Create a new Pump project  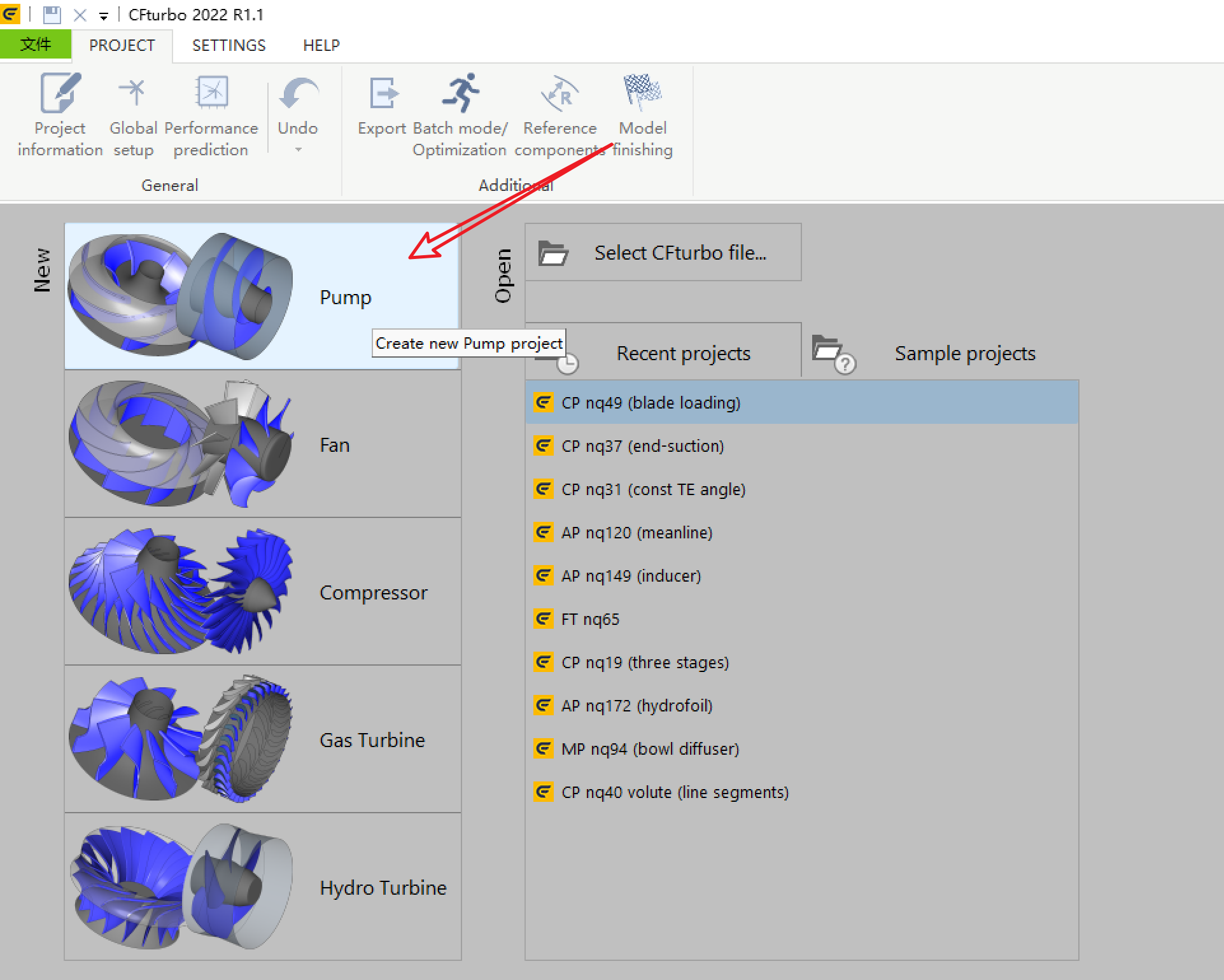[262, 296]
